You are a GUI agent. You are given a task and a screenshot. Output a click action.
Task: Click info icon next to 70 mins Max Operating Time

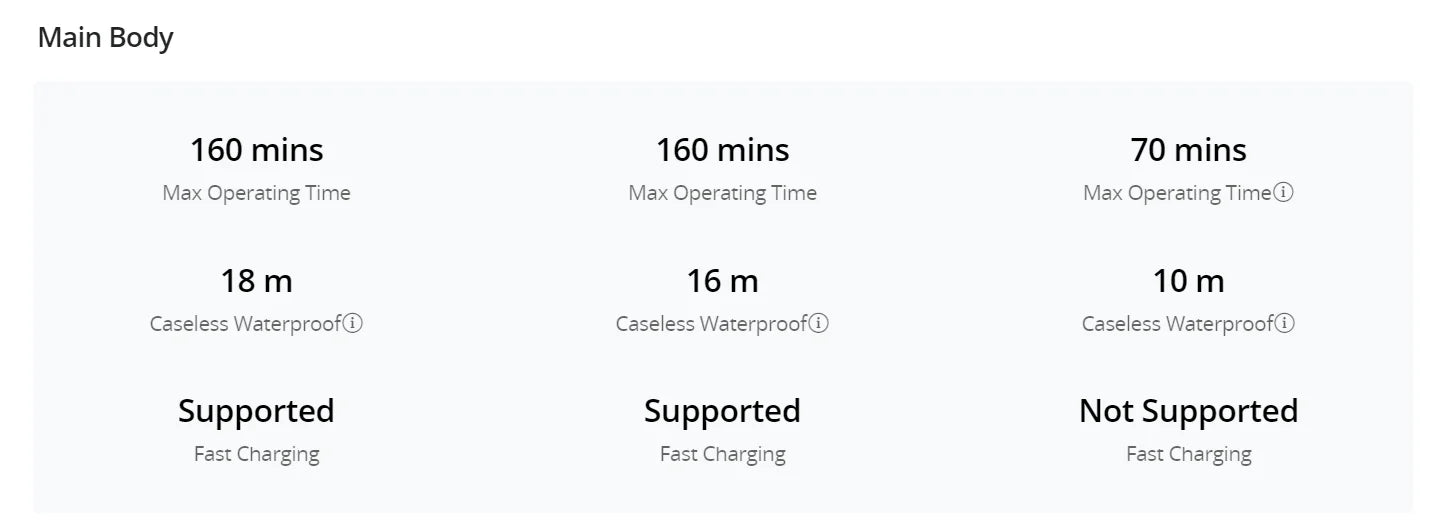[x=1284, y=193]
